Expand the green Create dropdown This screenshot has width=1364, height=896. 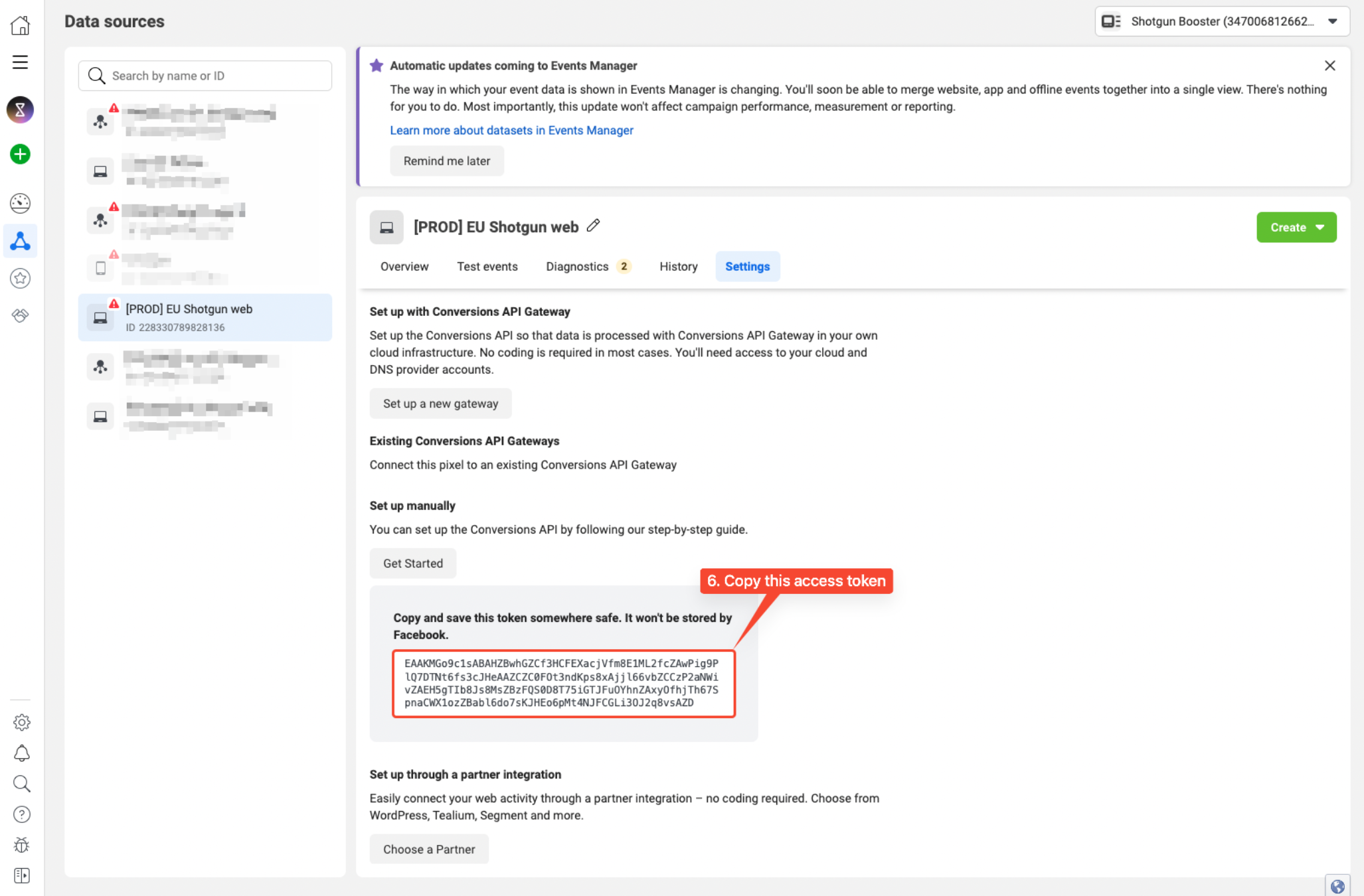(1296, 227)
